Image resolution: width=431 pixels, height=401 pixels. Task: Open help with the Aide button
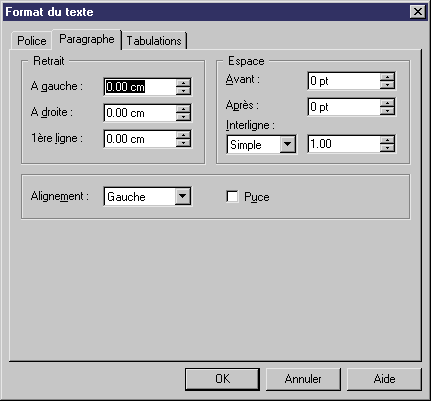(384, 379)
